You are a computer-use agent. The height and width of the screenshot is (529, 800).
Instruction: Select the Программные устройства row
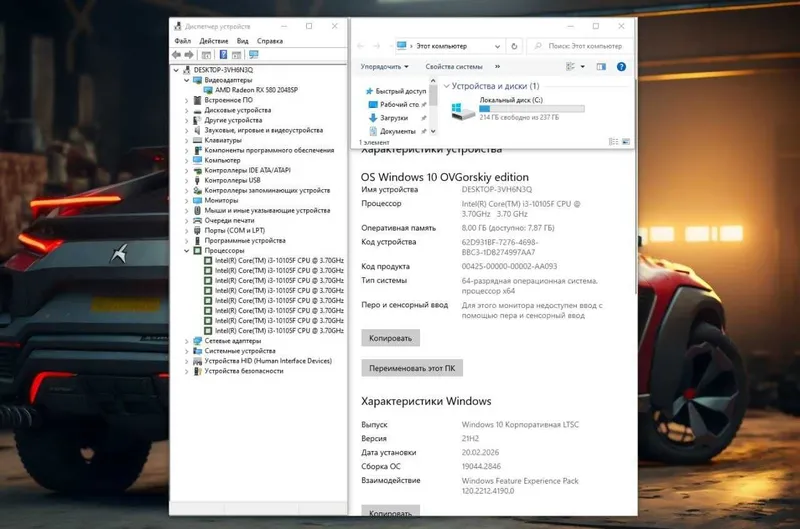pos(245,241)
